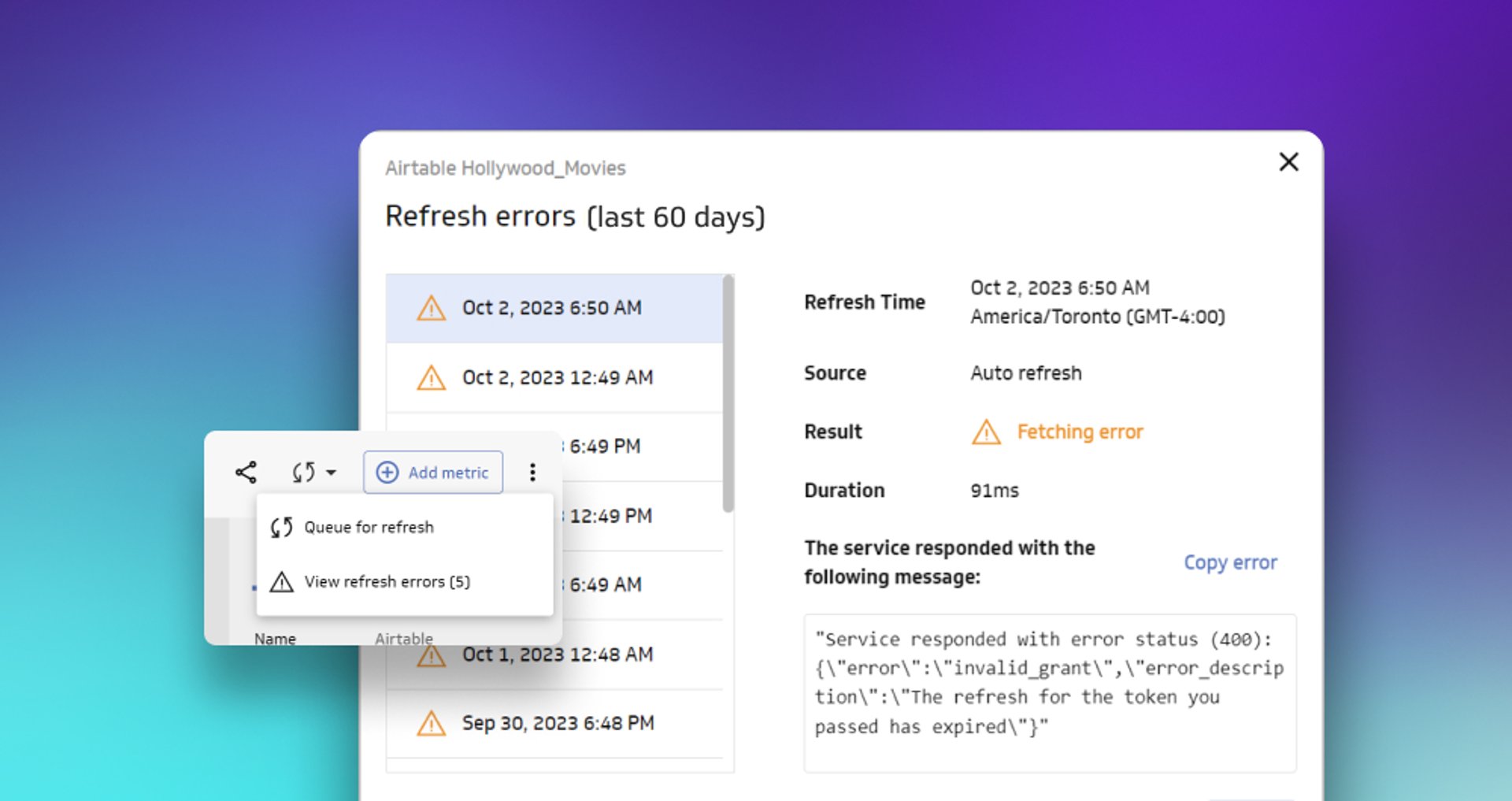Click the Copy error link
Screen dimensions: 1512x801
click(1230, 562)
